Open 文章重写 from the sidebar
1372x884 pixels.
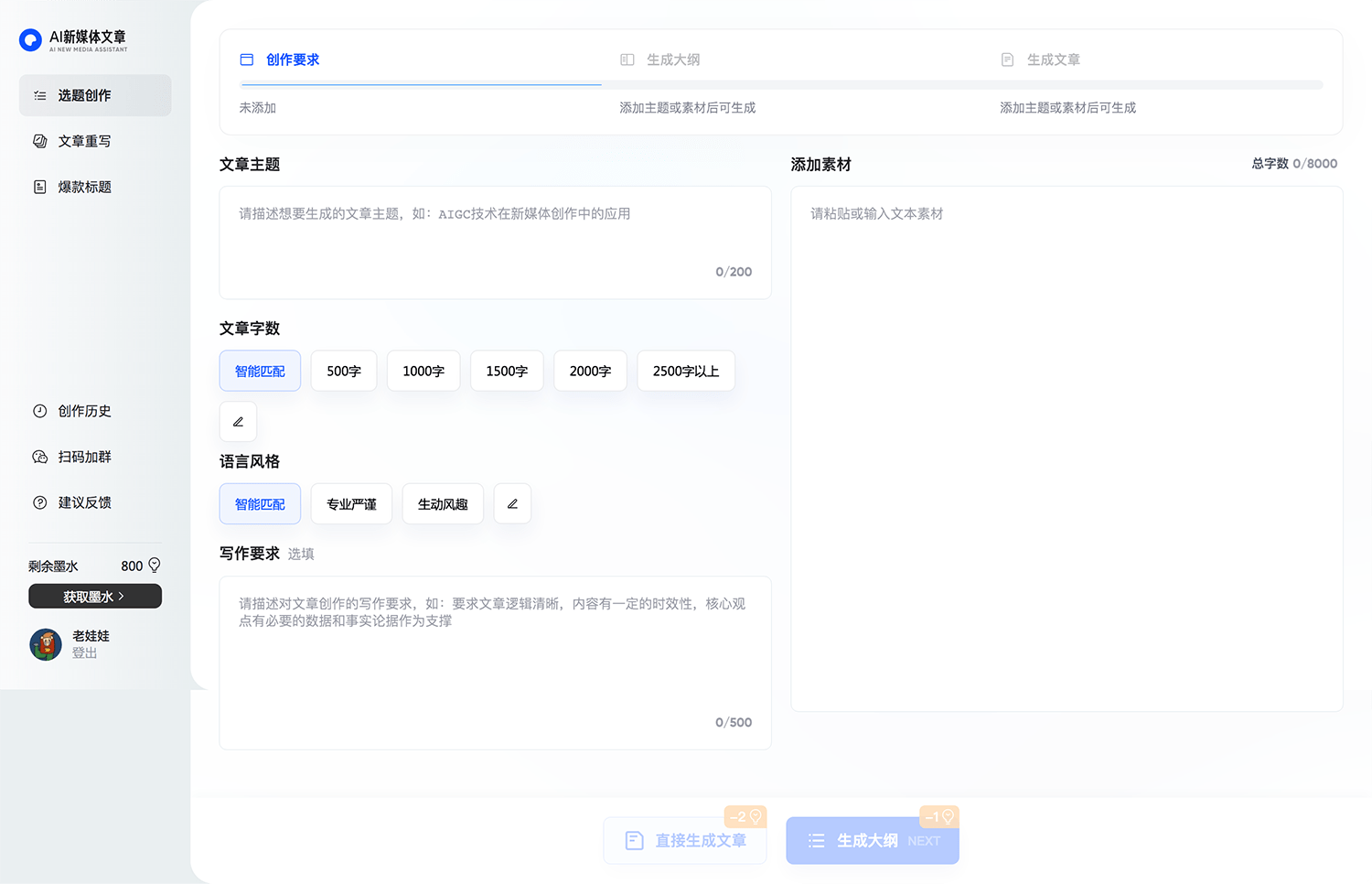[x=82, y=141]
